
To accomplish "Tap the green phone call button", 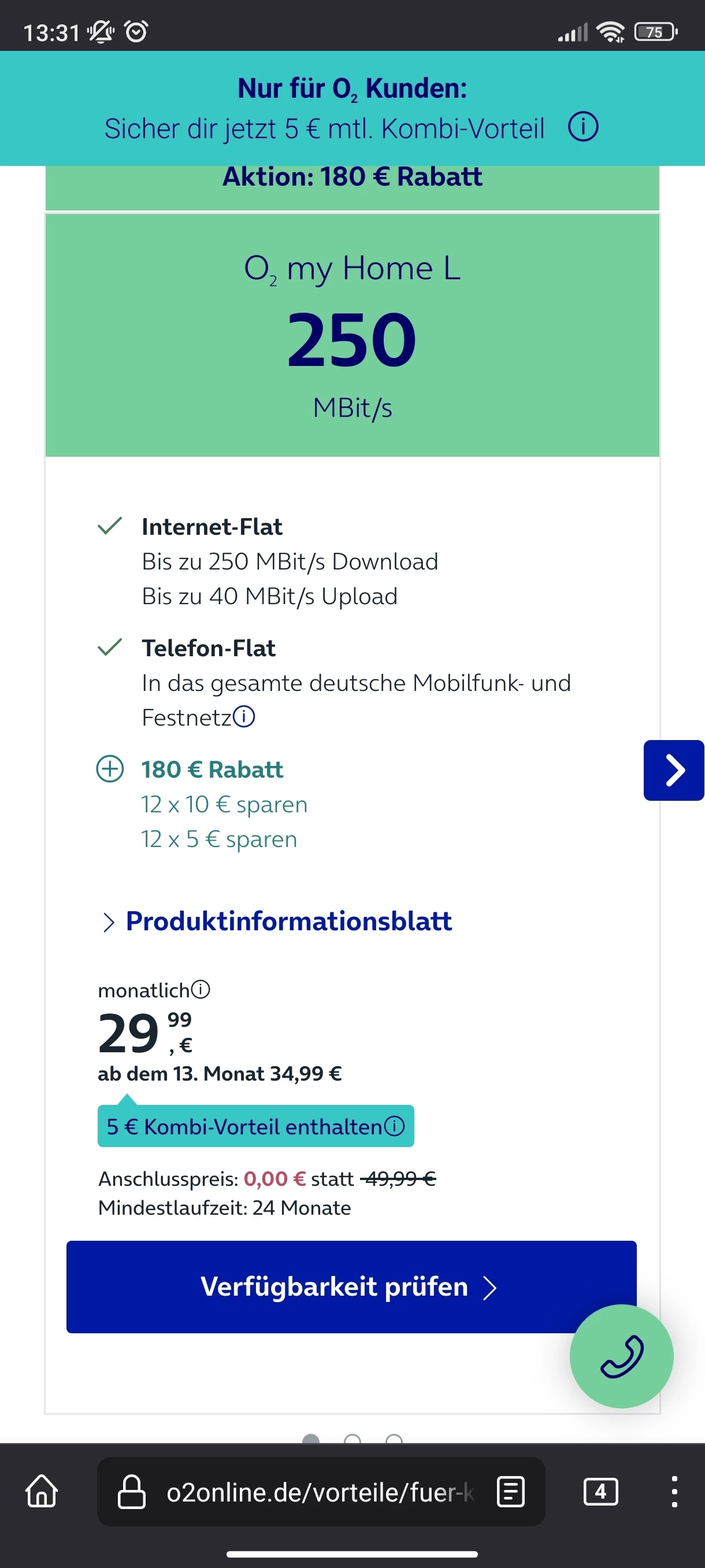I will pyautogui.click(x=621, y=1356).
